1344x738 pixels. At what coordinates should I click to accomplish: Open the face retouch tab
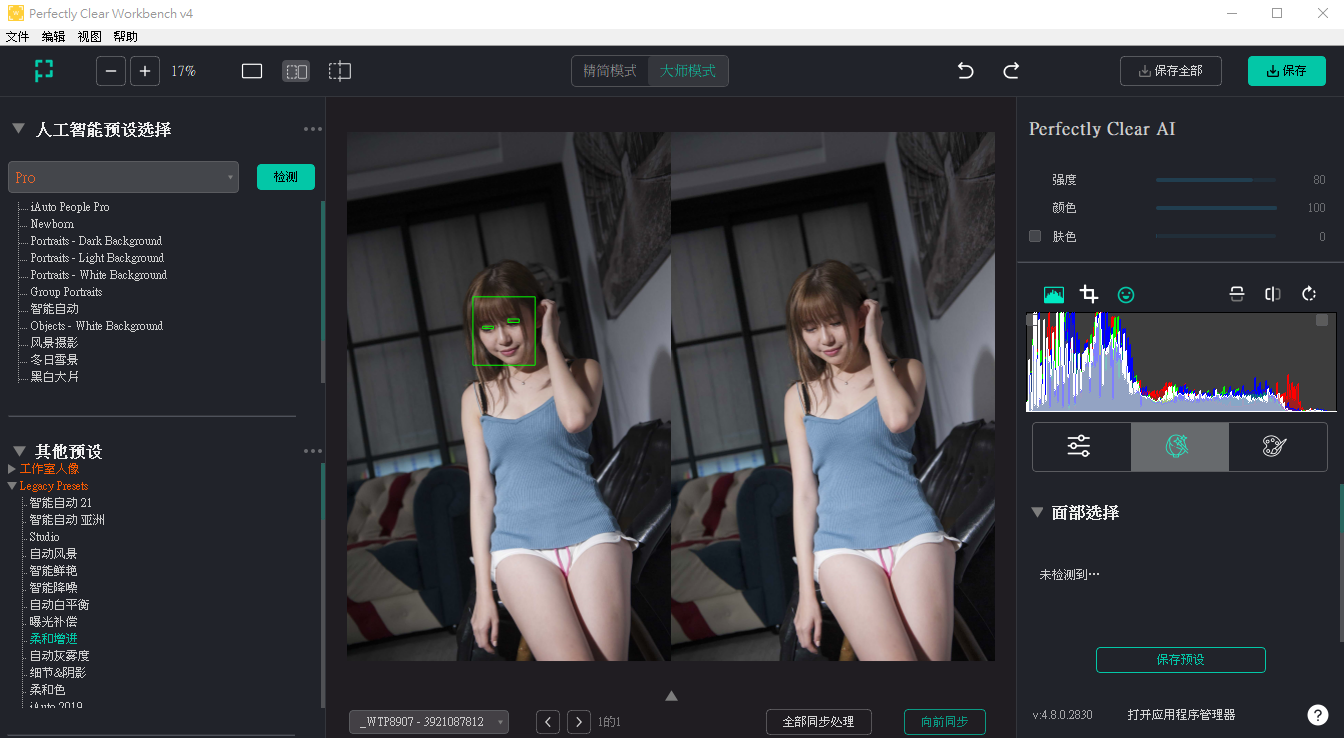point(1180,446)
